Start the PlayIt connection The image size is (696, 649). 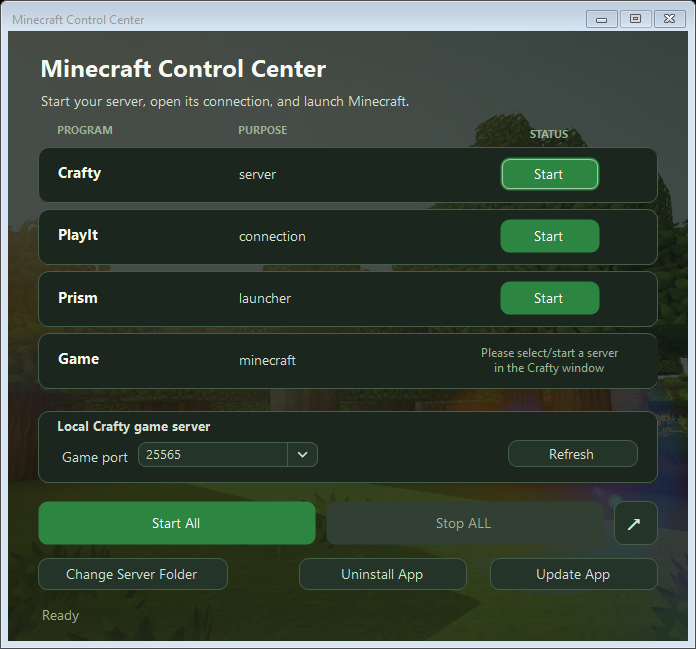point(550,236)
